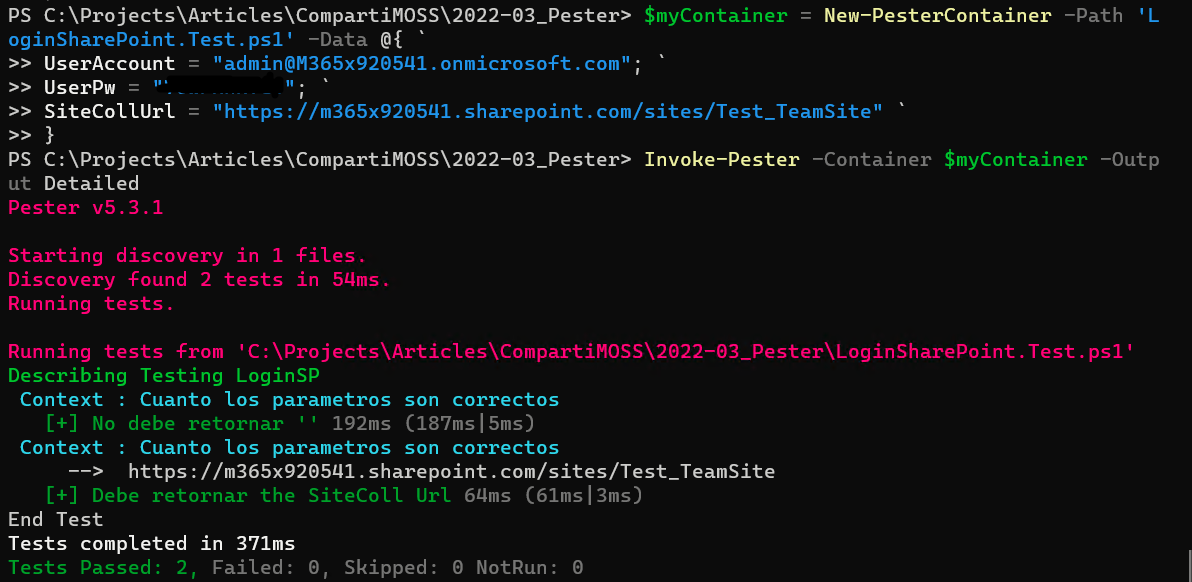1192x582 pixels.
Task: Click the Tests completed in 371ms line
Action: click(x=152, y=544)
